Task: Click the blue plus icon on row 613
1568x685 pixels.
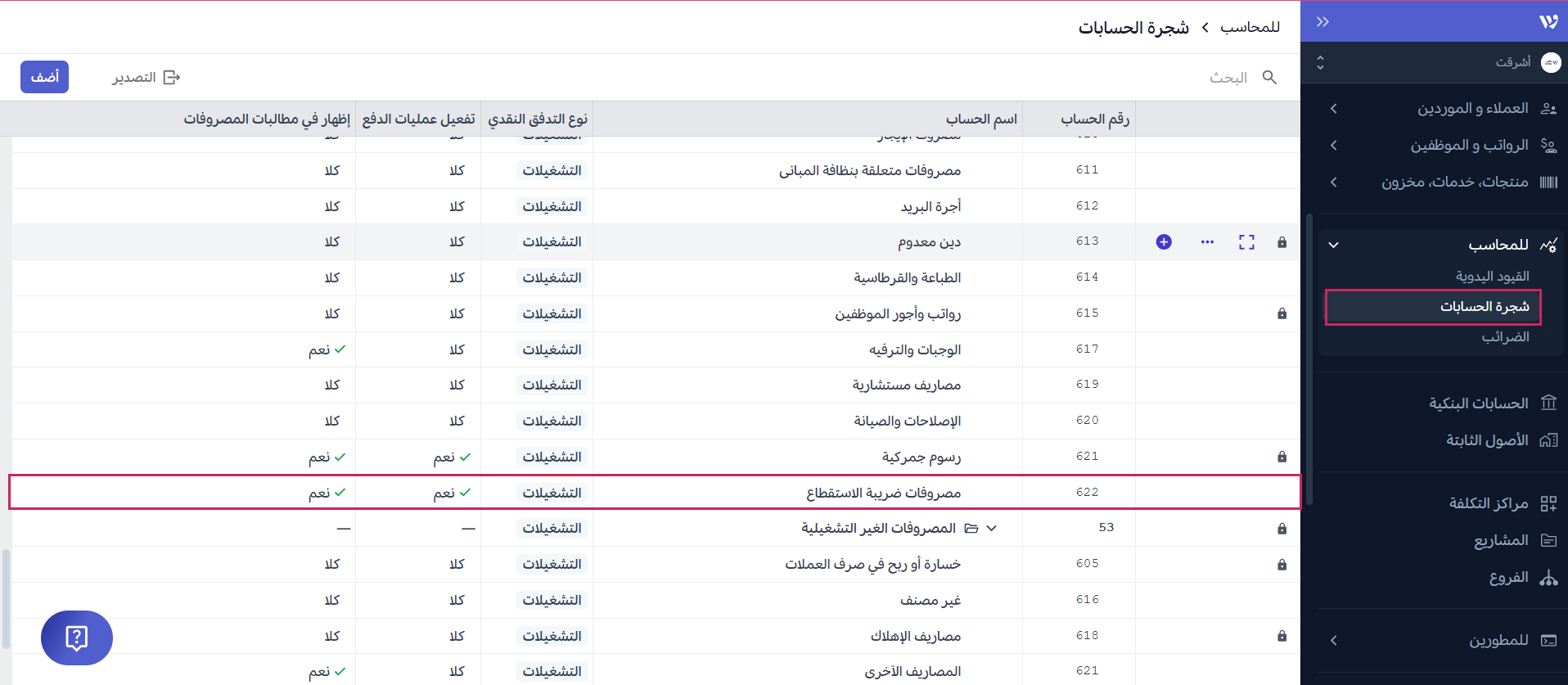Action: [x=1164, y=241]
